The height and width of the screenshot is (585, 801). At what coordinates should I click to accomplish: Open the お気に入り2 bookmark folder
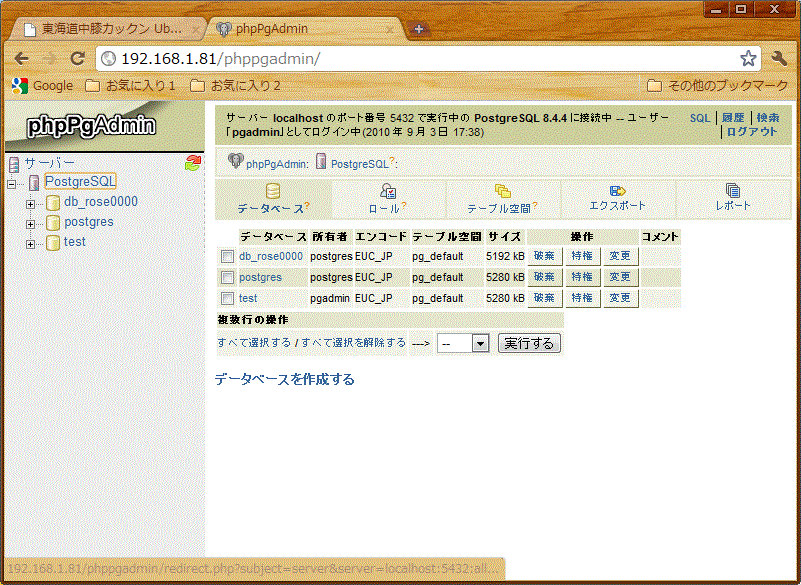(235, 85)
